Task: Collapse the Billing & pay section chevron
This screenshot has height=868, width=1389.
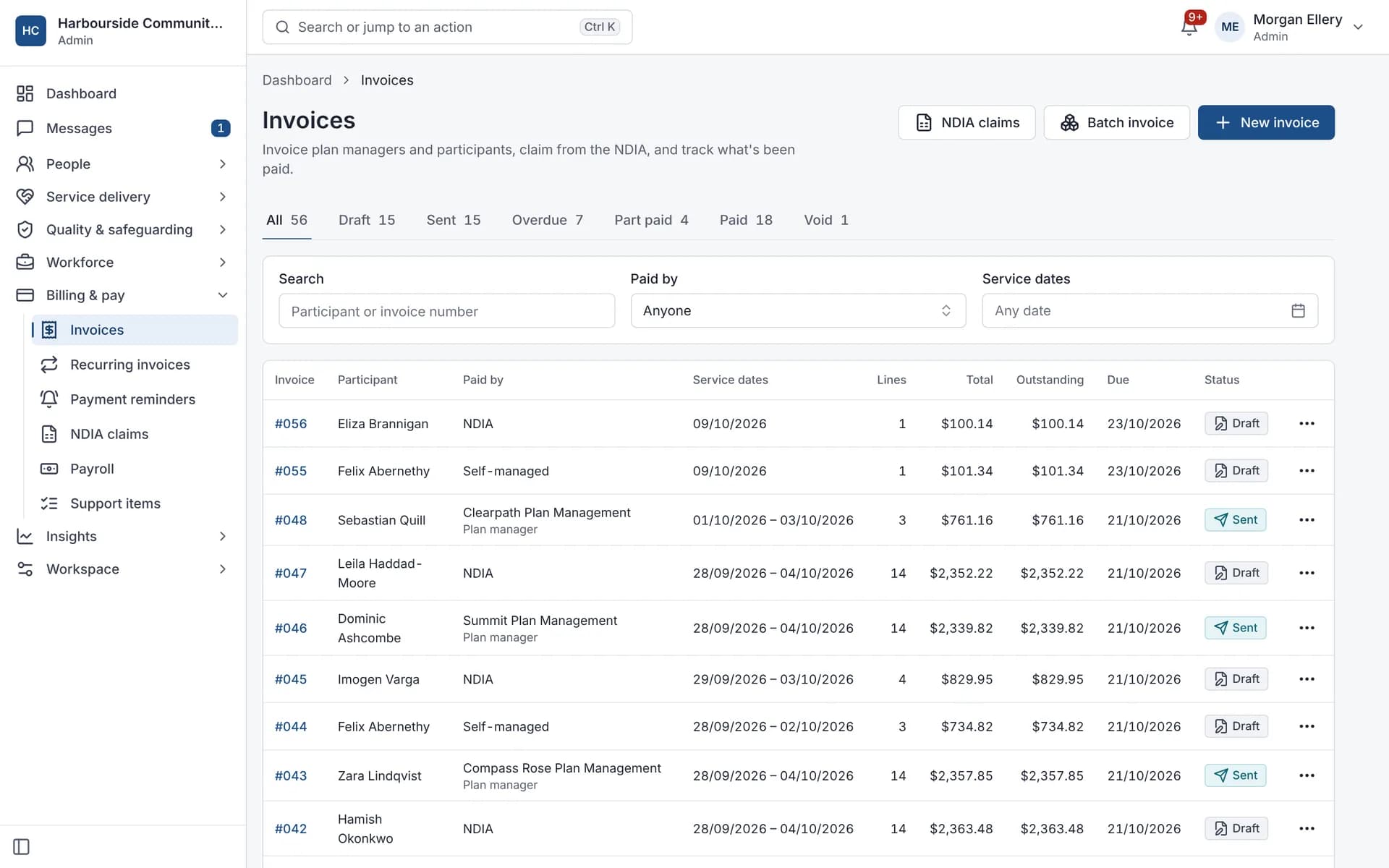Action: [223, 295]
